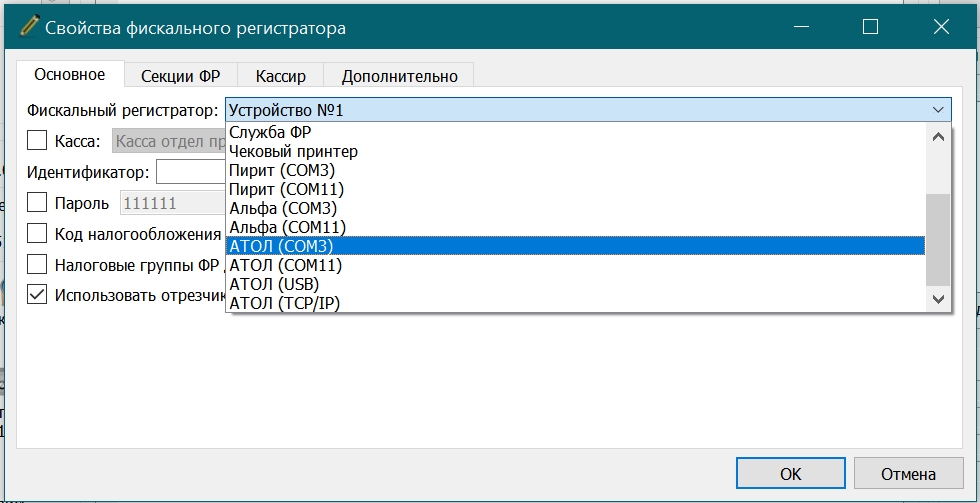980x503 pixels.
Task: Choose Служба ФР from the list
Action: (x=575, y=132)
